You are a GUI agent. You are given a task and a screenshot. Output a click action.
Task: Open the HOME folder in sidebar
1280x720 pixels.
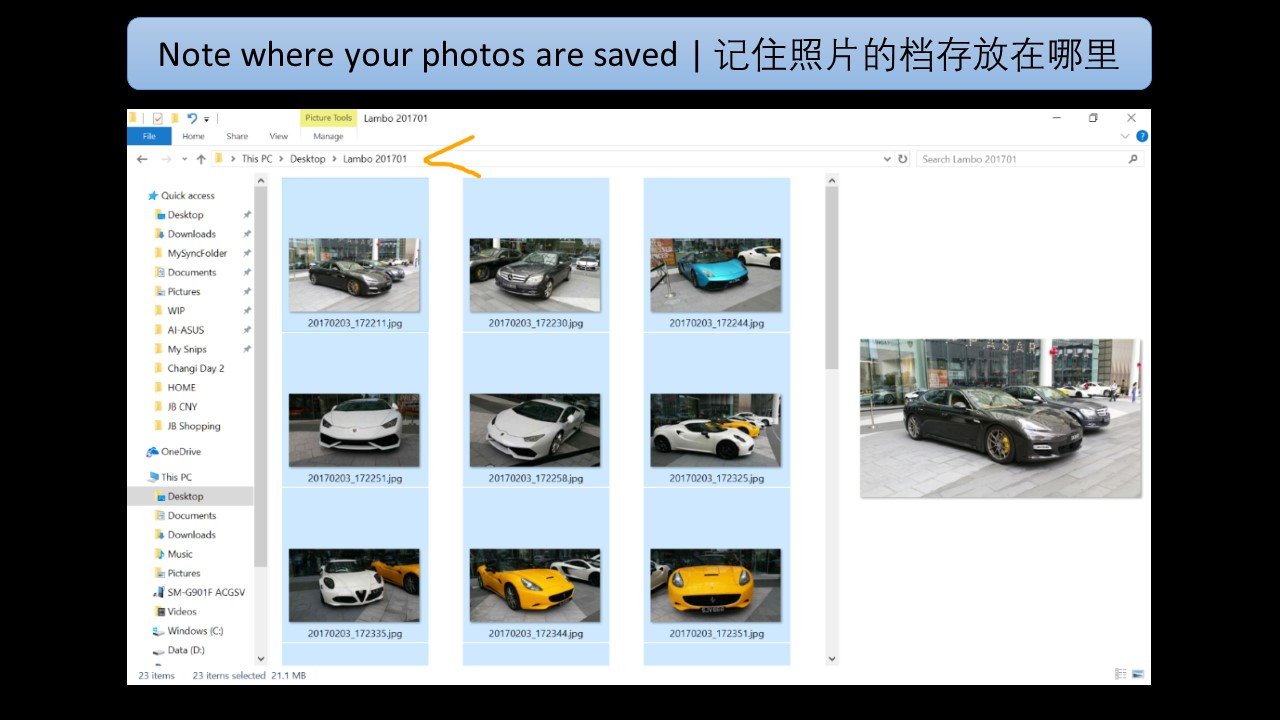pos(181,388)
